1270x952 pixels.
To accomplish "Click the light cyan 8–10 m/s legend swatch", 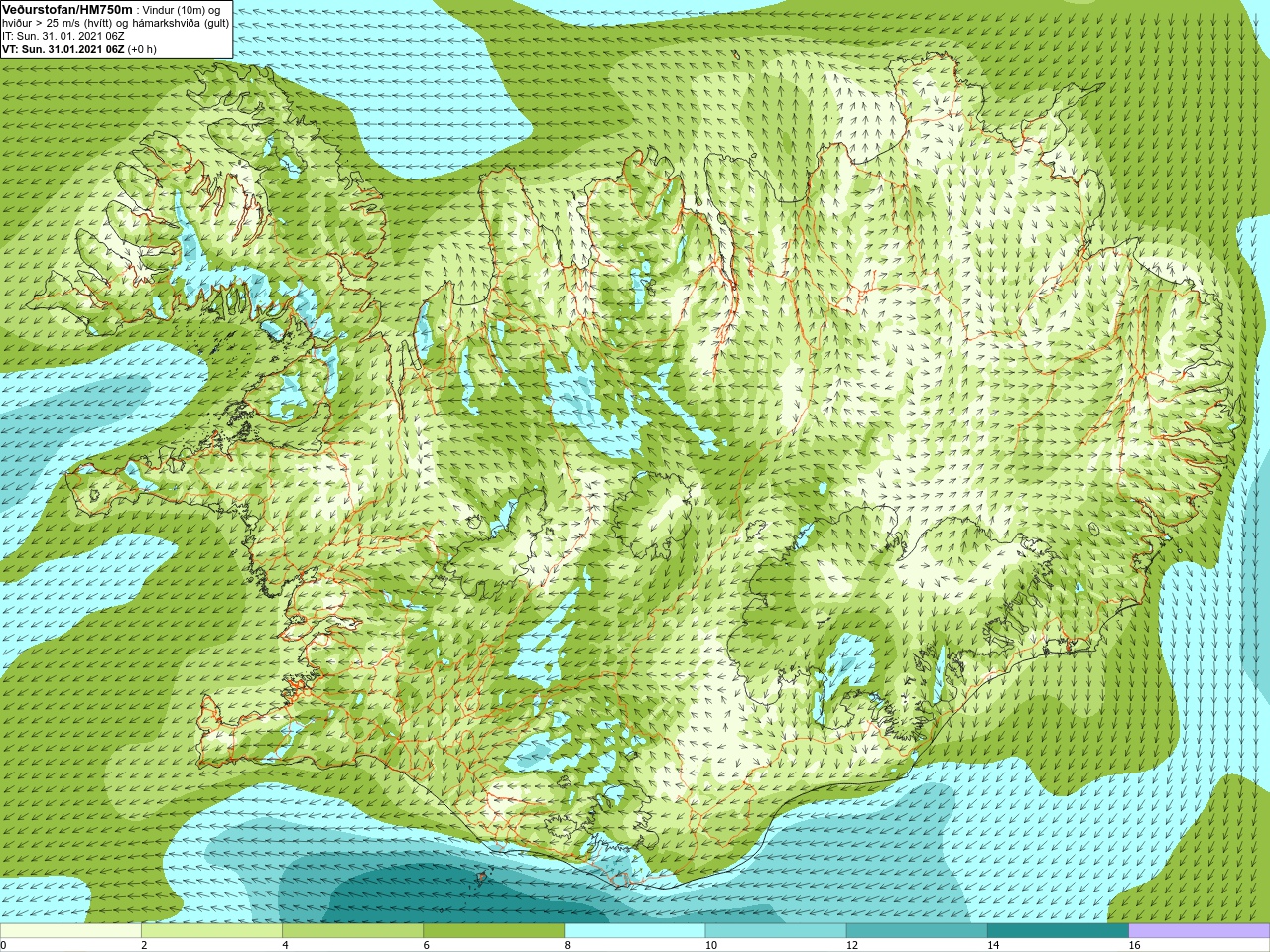I will pos(635,931).
